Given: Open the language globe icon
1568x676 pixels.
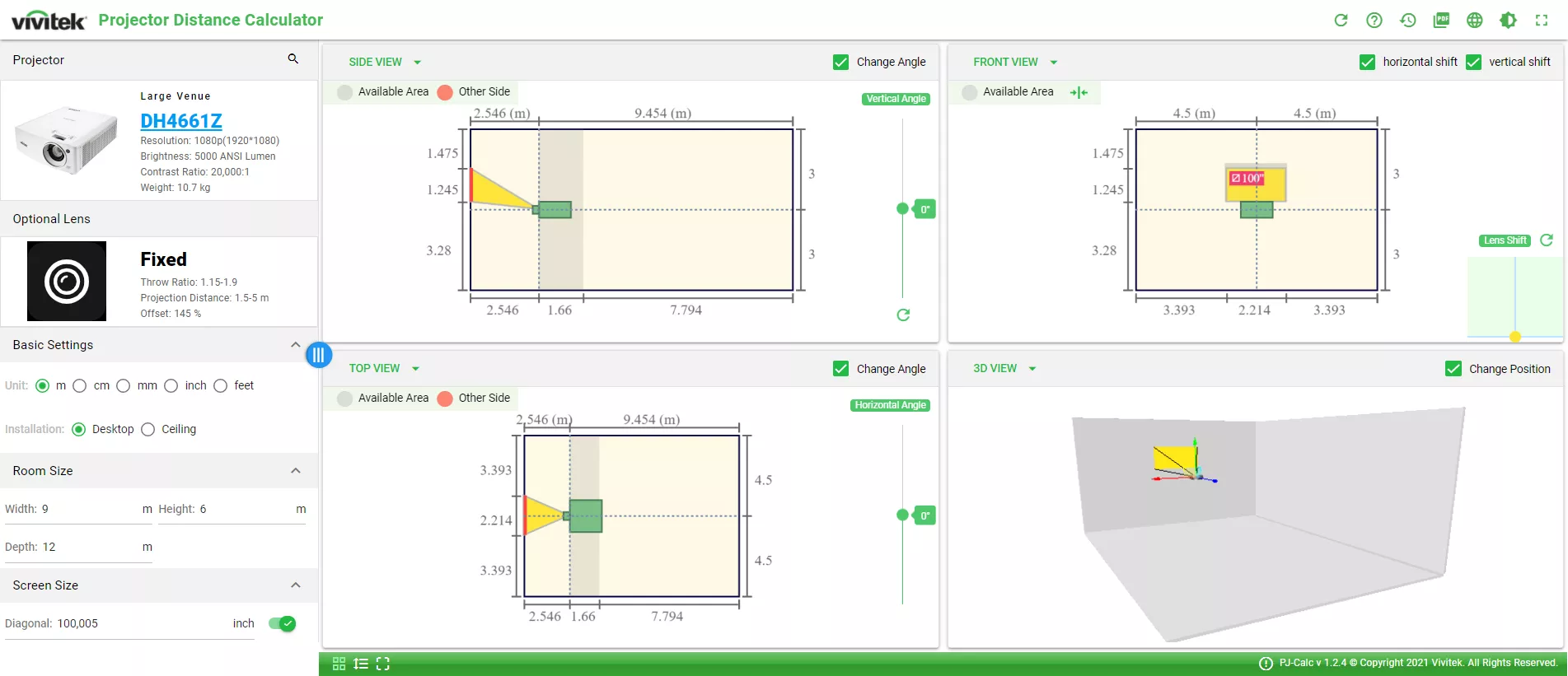Looking at the screenshot, I should coord(1475,20).
